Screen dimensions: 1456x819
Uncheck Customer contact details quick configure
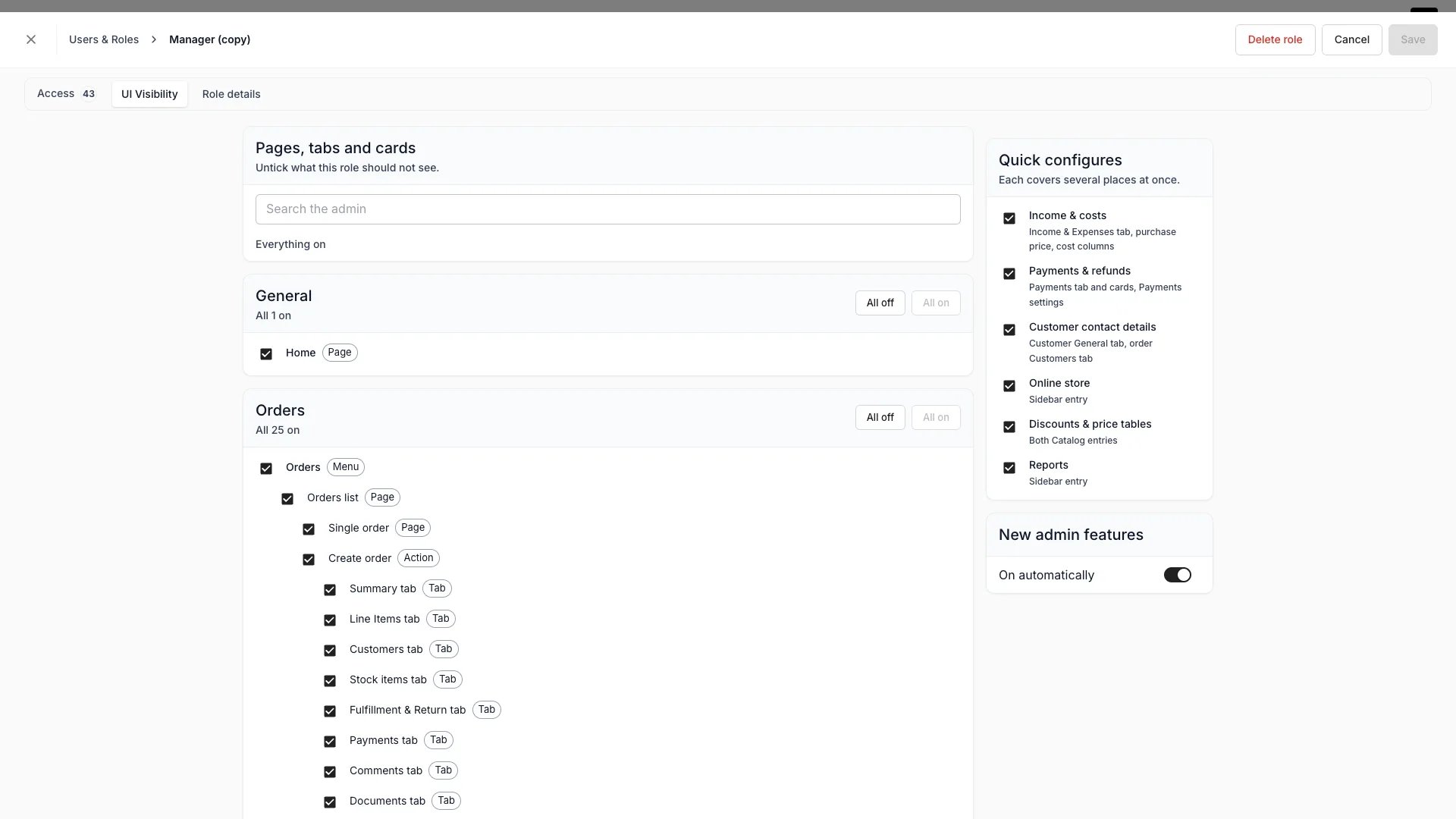[x=1009, y=330]
